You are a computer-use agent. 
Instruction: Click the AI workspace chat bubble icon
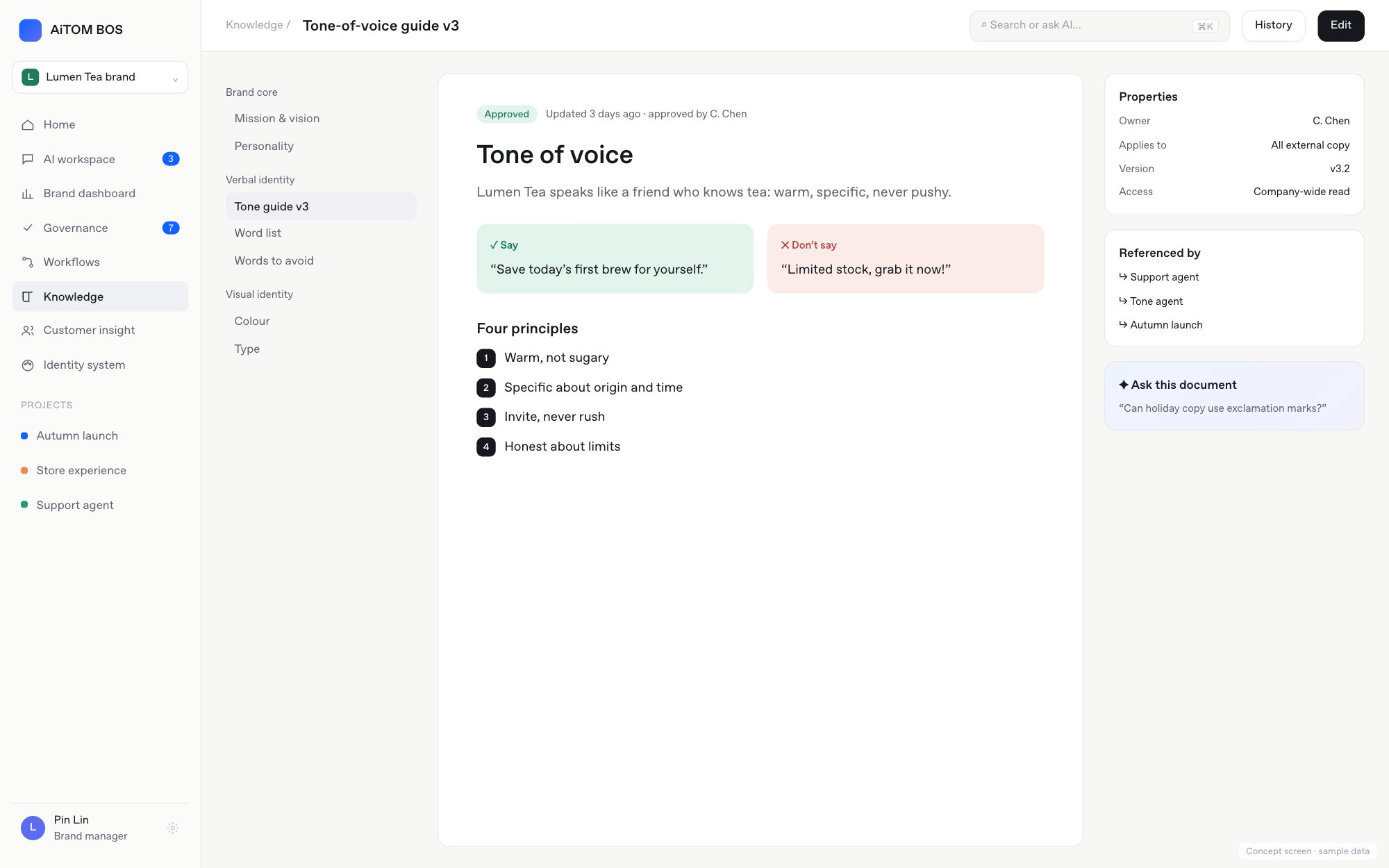click(x=28, y=159)
